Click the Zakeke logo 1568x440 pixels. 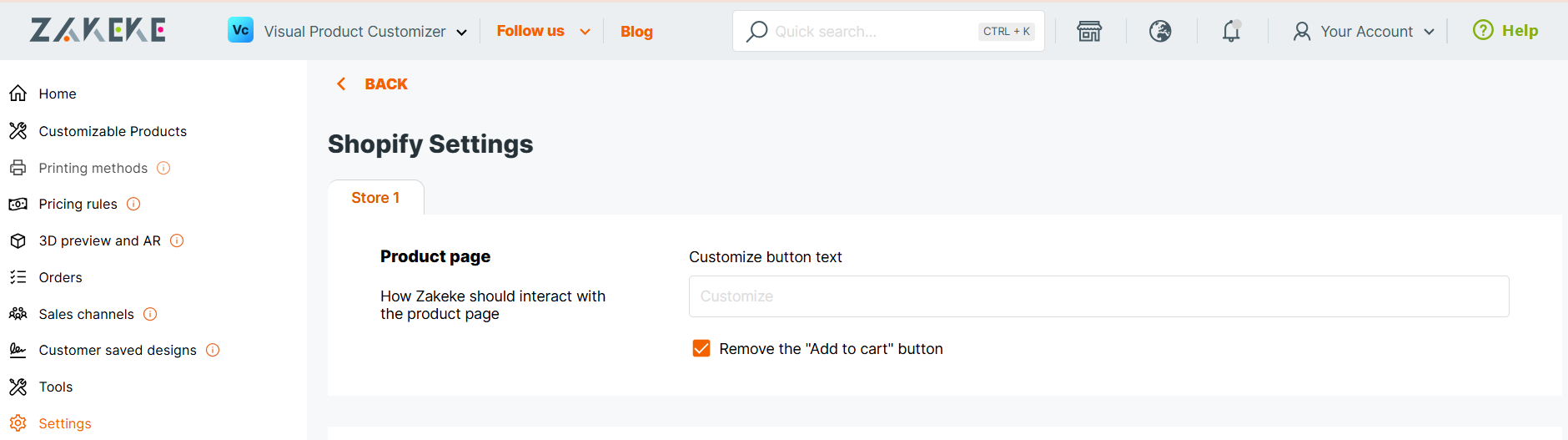pos(98,30)
